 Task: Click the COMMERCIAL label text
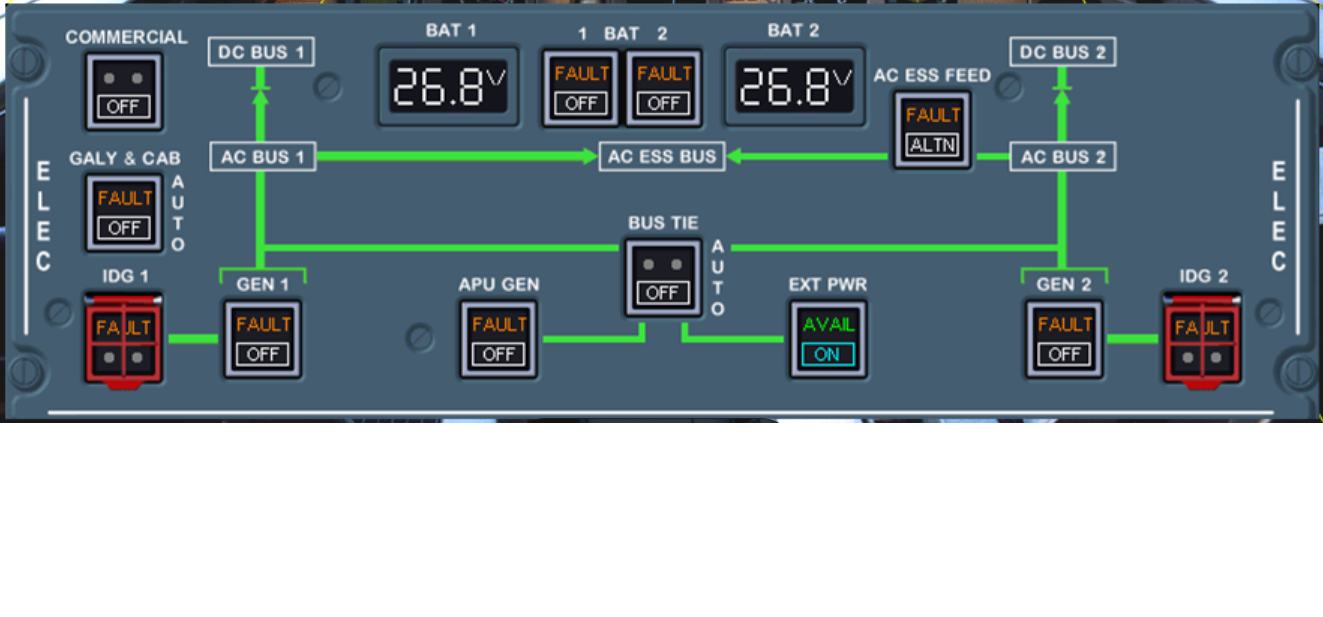point(126,37)
